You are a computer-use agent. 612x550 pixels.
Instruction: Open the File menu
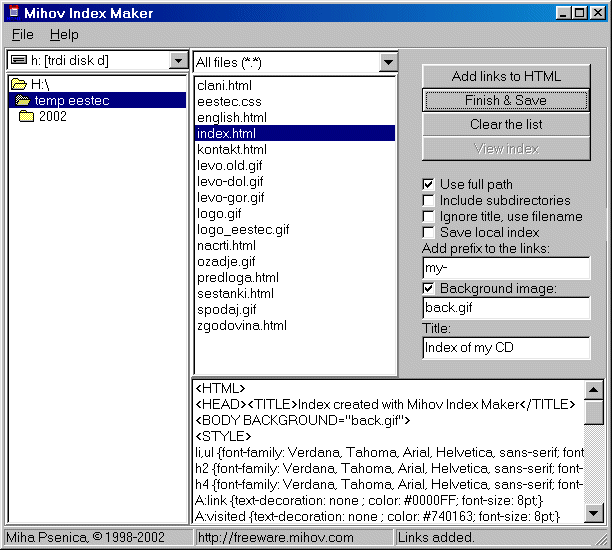coord(22,35)
